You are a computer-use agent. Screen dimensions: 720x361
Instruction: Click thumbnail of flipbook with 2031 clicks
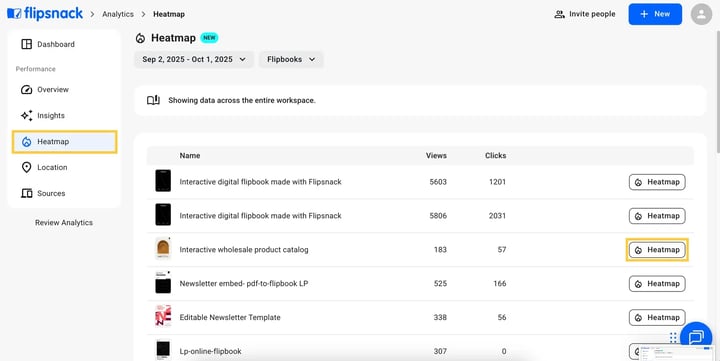pyautogui.click(x=163, y=214)
